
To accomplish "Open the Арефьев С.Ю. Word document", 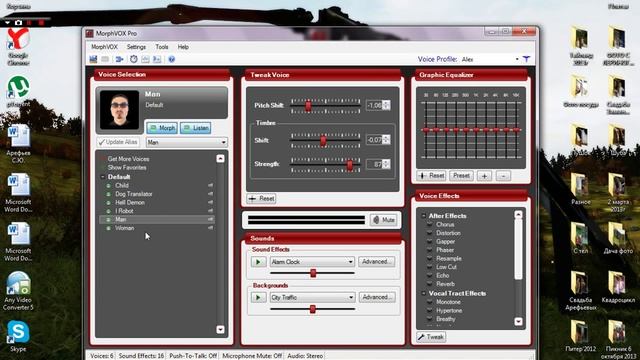I will point(18,144).
